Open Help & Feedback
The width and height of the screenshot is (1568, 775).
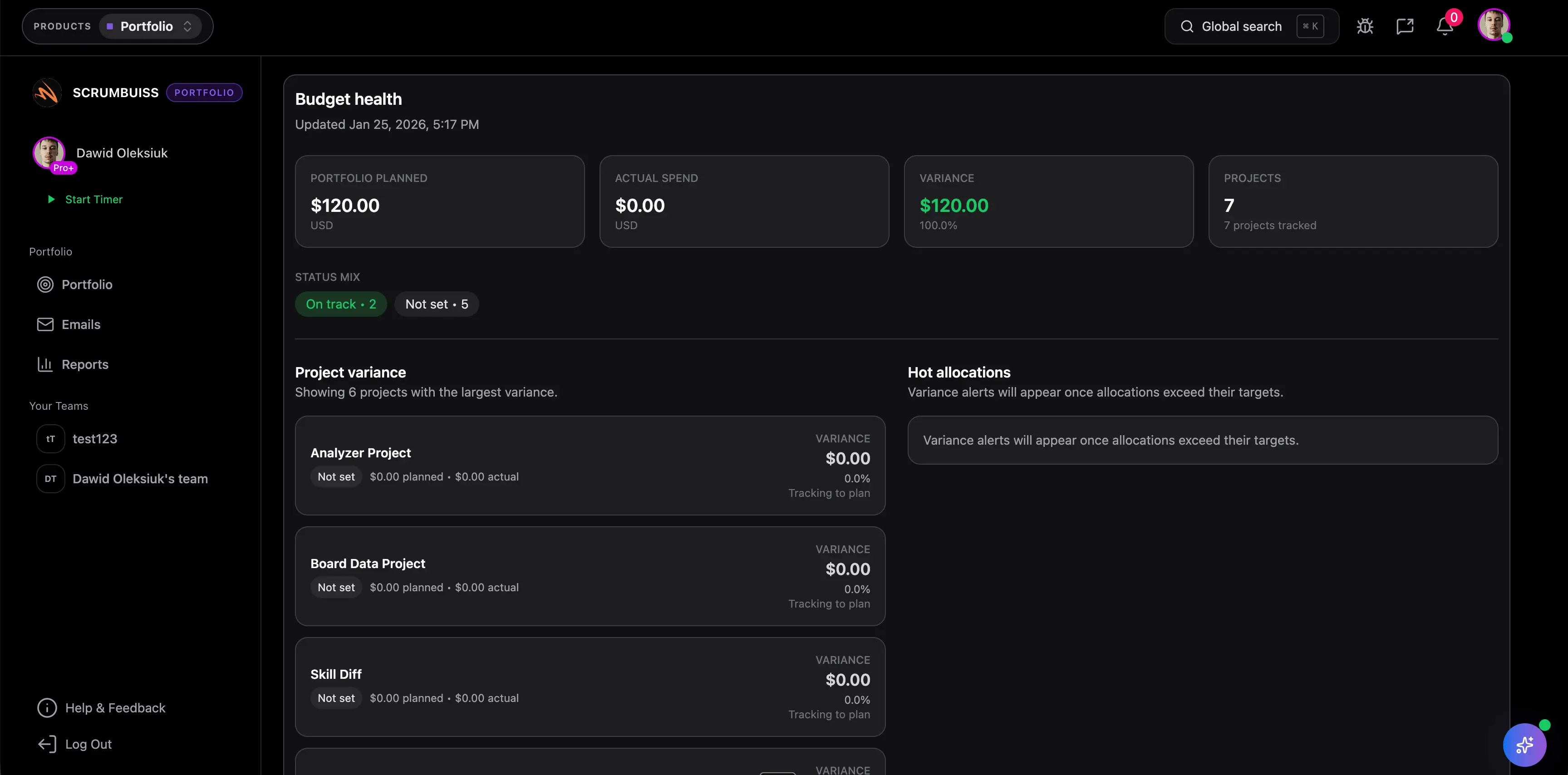115,708
